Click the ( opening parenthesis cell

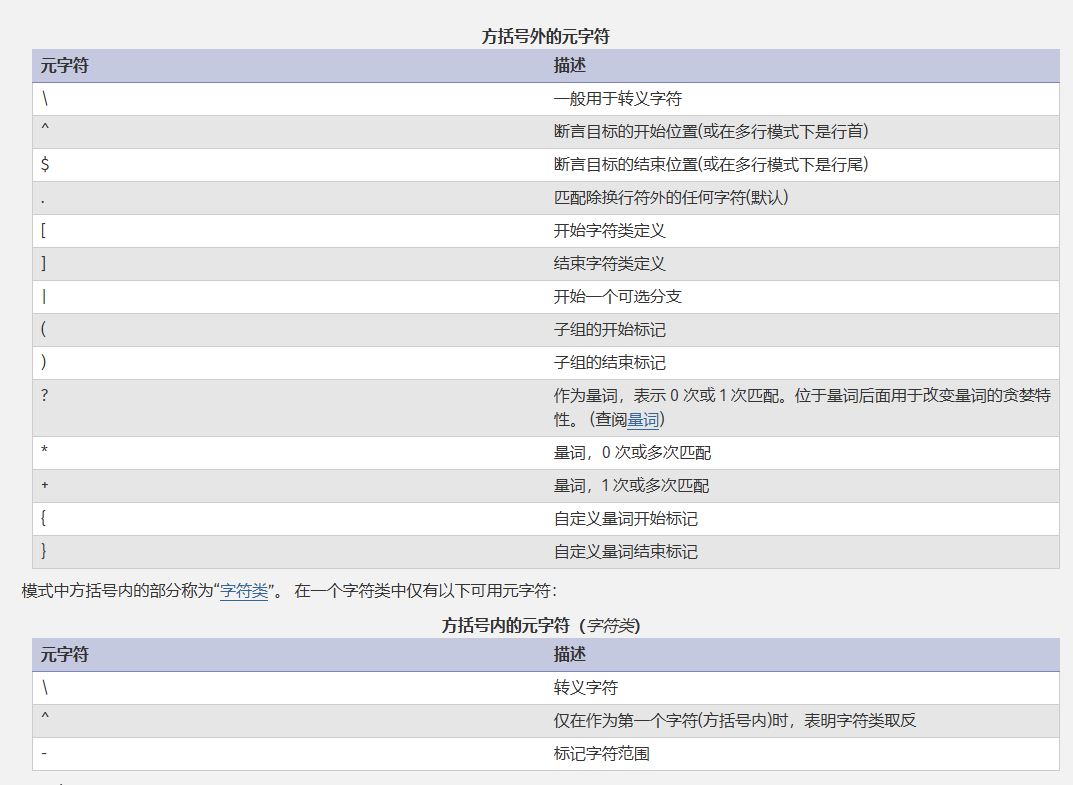[44, 330]
